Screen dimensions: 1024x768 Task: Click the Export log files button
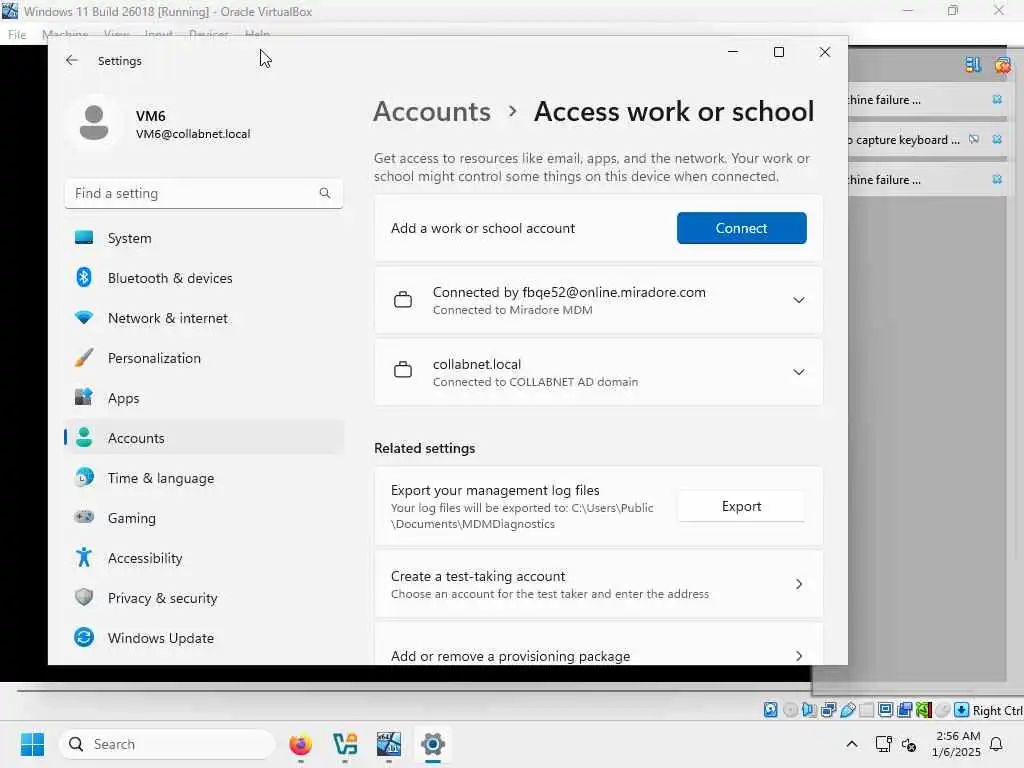[x=741, y=506]
